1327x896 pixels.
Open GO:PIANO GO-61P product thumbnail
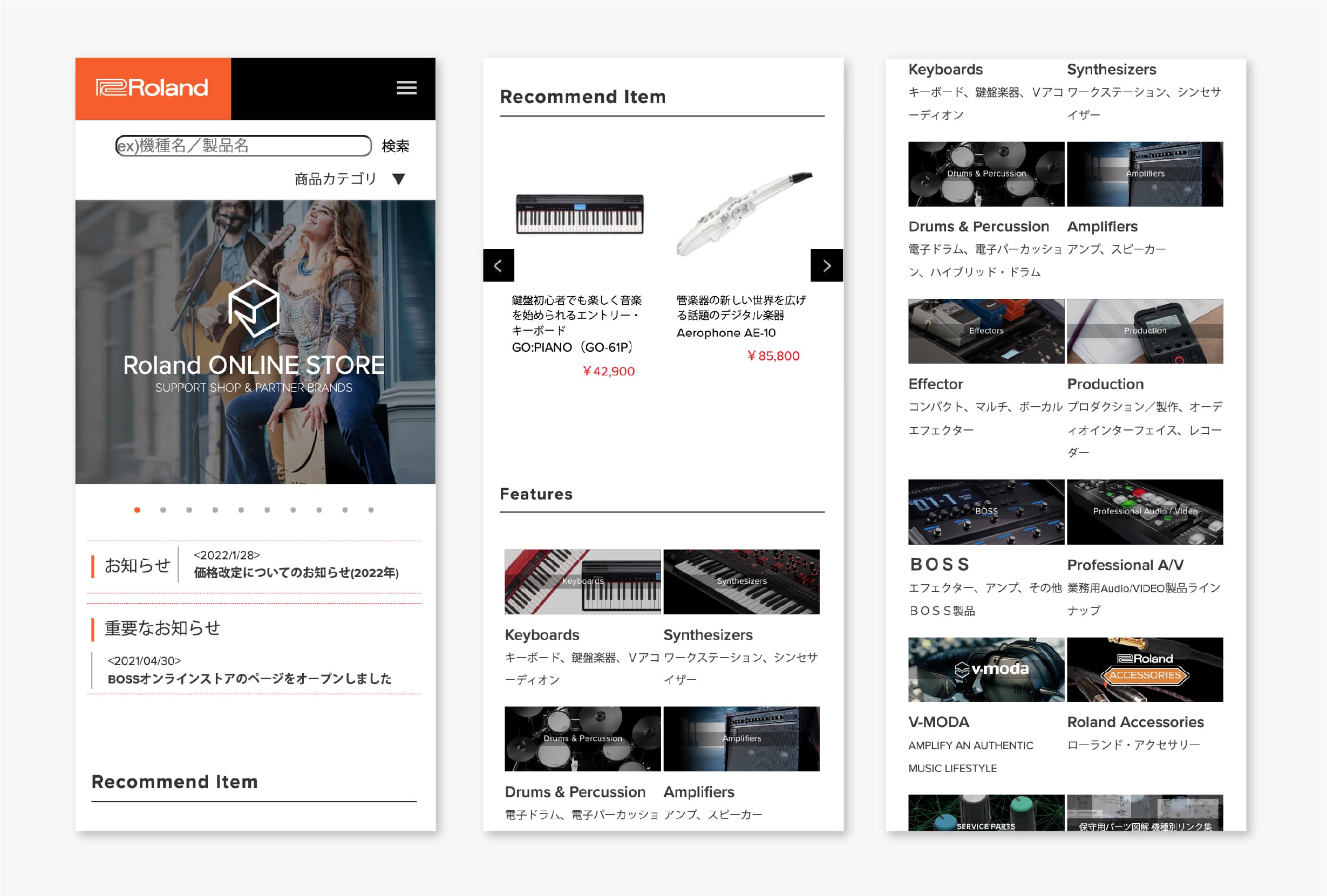tap(579, 214)
